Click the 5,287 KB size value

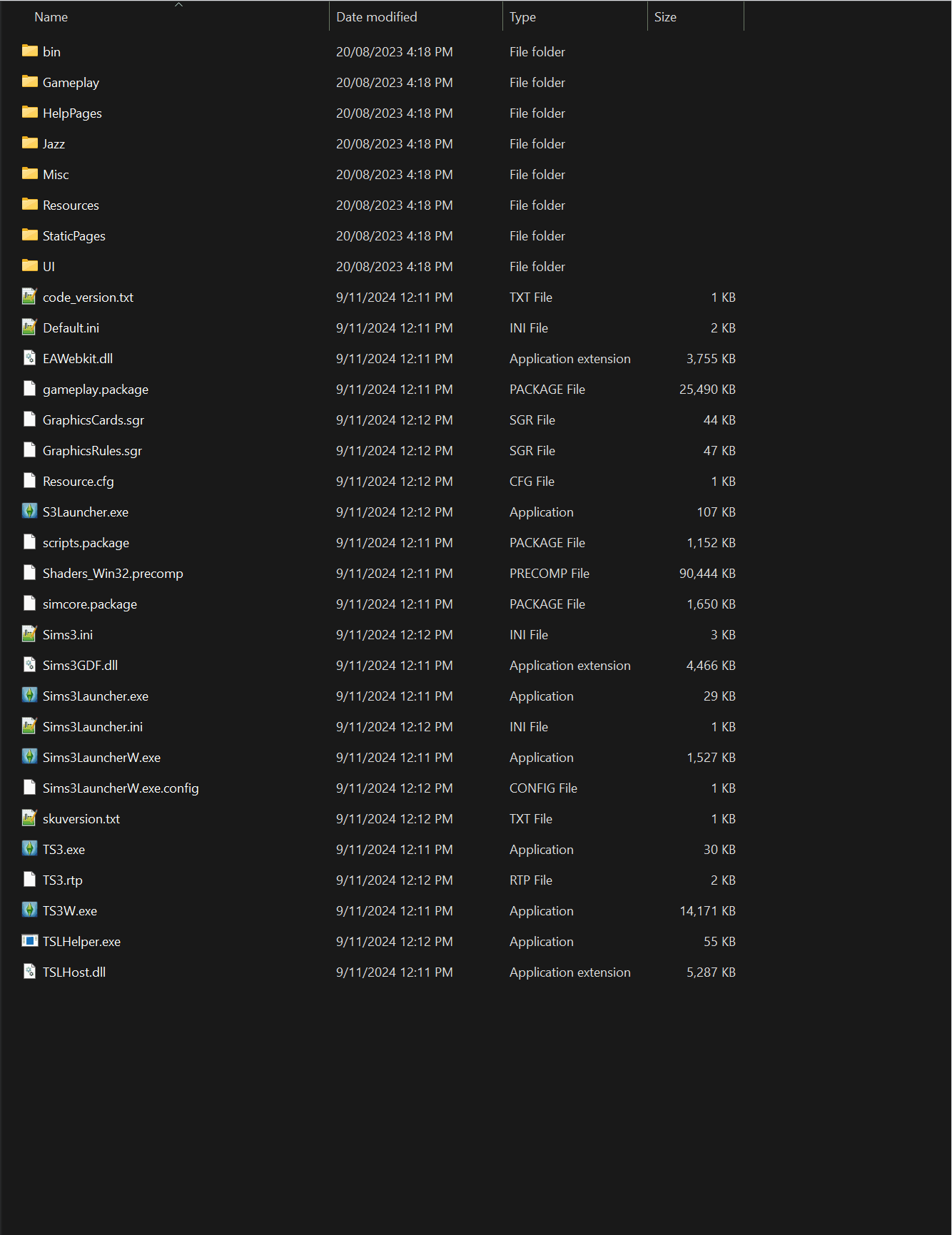pos(711,972)
